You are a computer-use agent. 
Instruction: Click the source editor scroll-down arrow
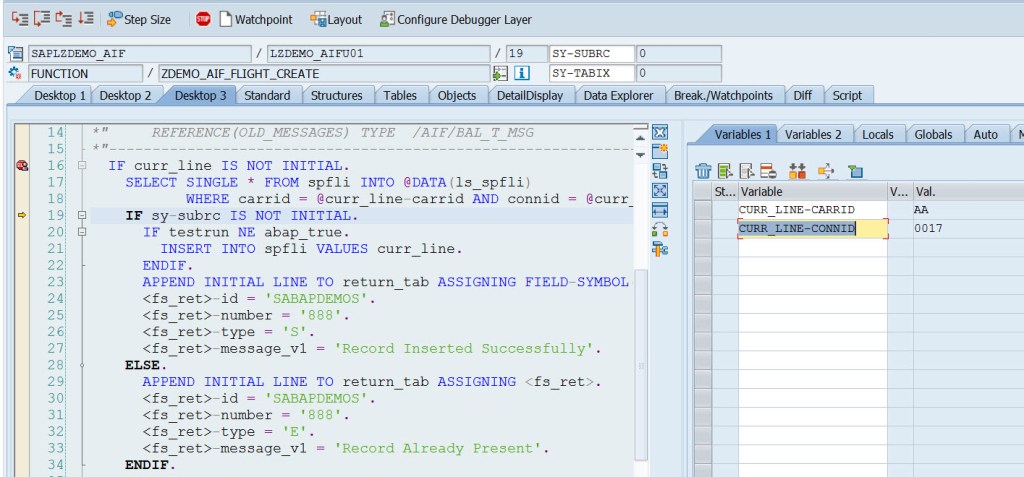pos(641,155)
